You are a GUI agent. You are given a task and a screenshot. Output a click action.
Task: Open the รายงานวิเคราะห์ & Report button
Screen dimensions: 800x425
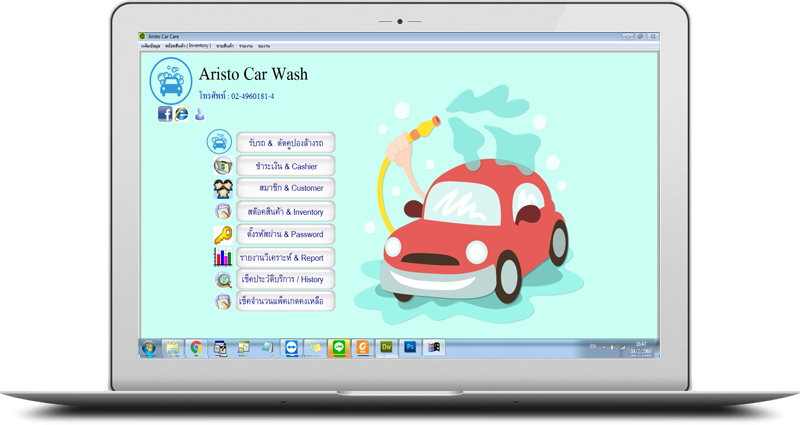286,258
